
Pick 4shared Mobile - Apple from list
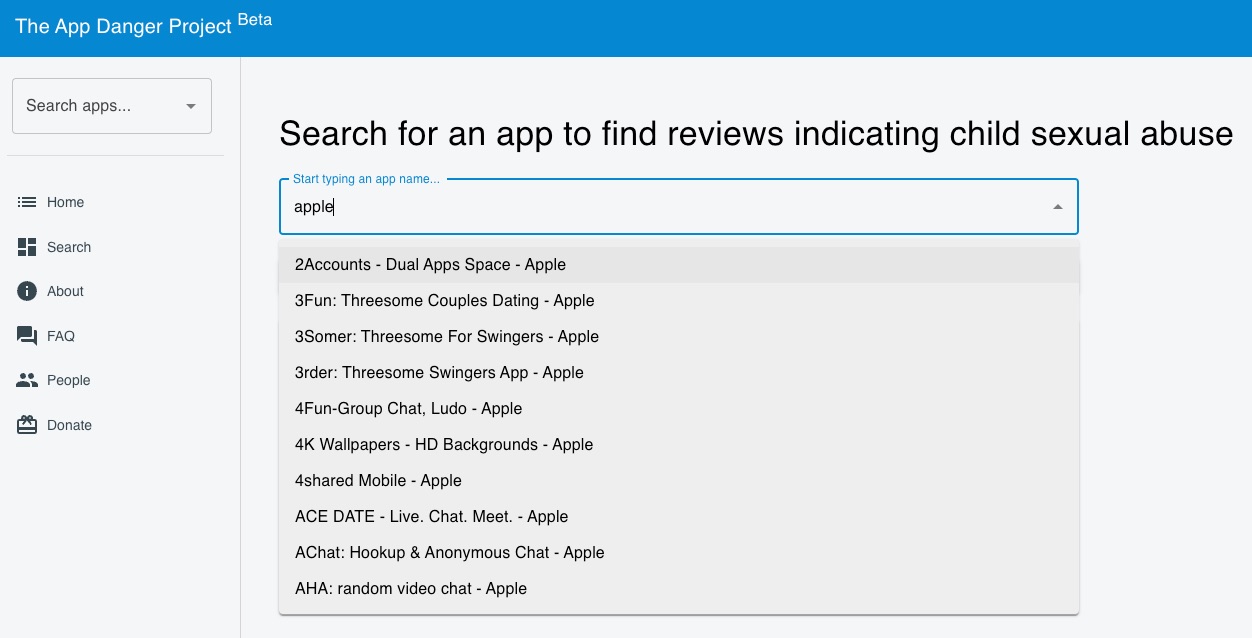pos(378,481)
